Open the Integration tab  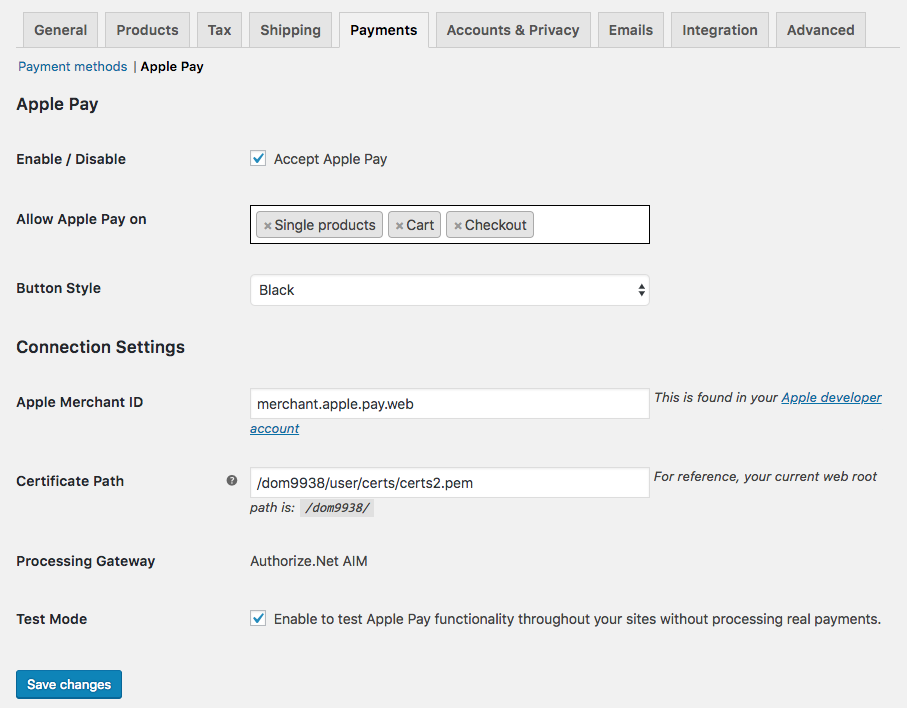click(719, 30)
